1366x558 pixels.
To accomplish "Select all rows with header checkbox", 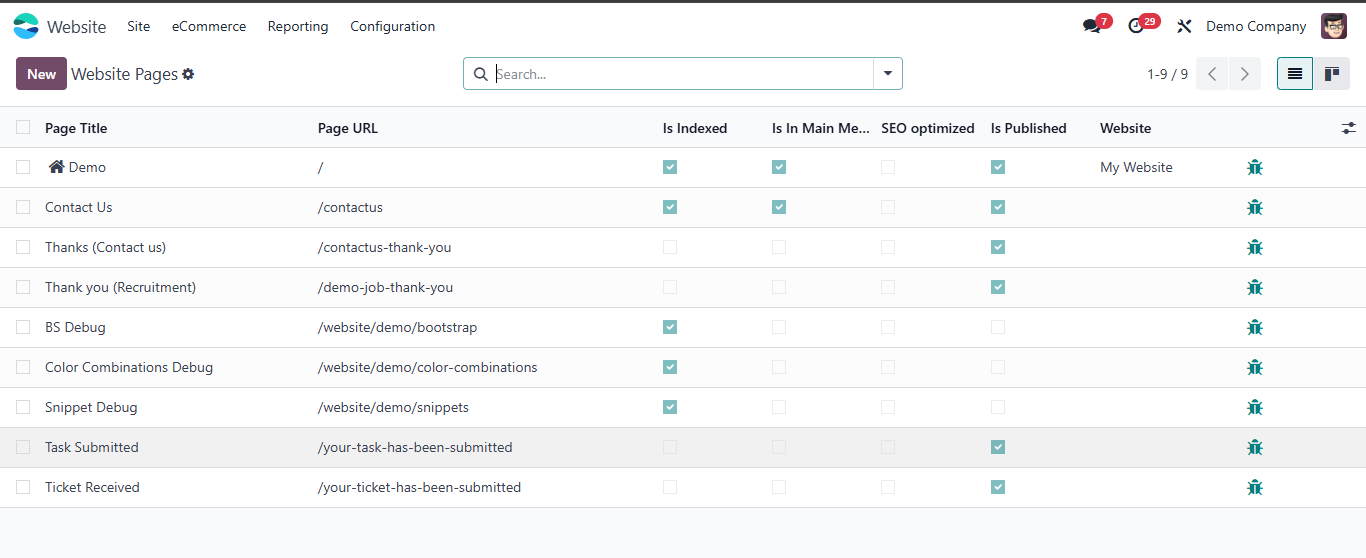I will (x=23, y=127).
